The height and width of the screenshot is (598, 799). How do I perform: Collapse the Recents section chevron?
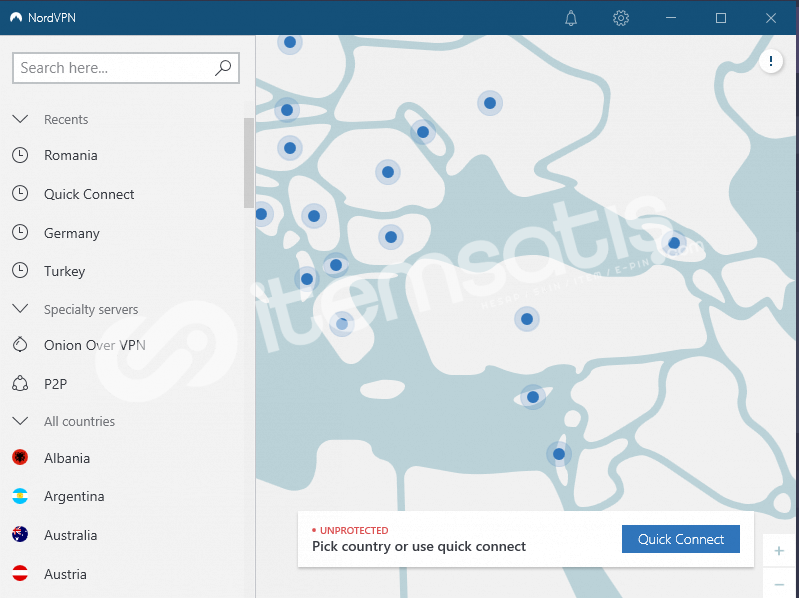(20, 119)
